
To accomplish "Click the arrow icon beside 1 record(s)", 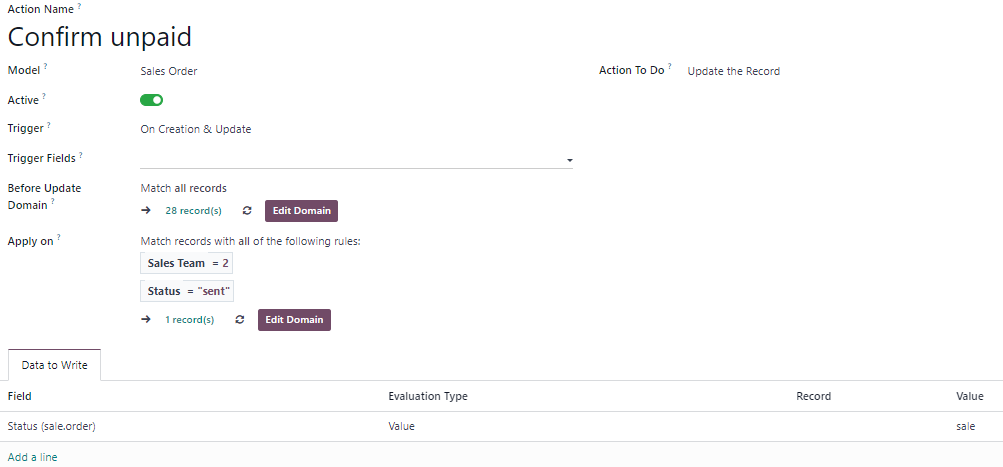I will (146, 319).
